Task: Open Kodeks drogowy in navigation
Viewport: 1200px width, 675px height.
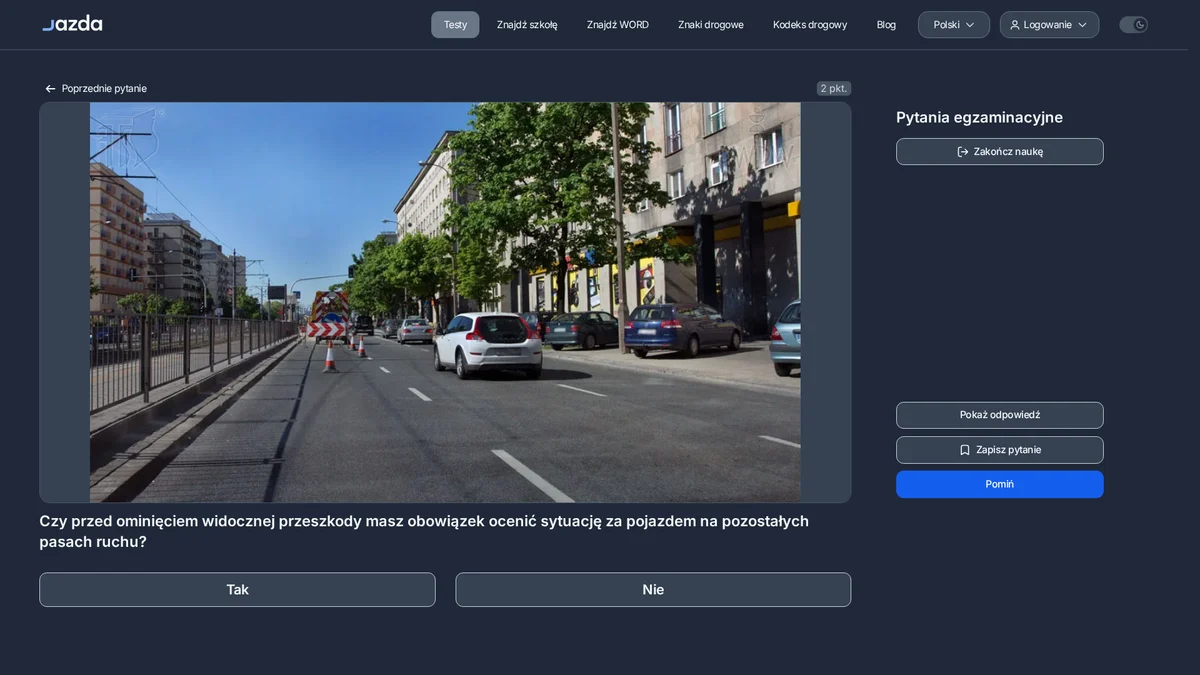Action: pyautogui.click(x=810, y=25)
